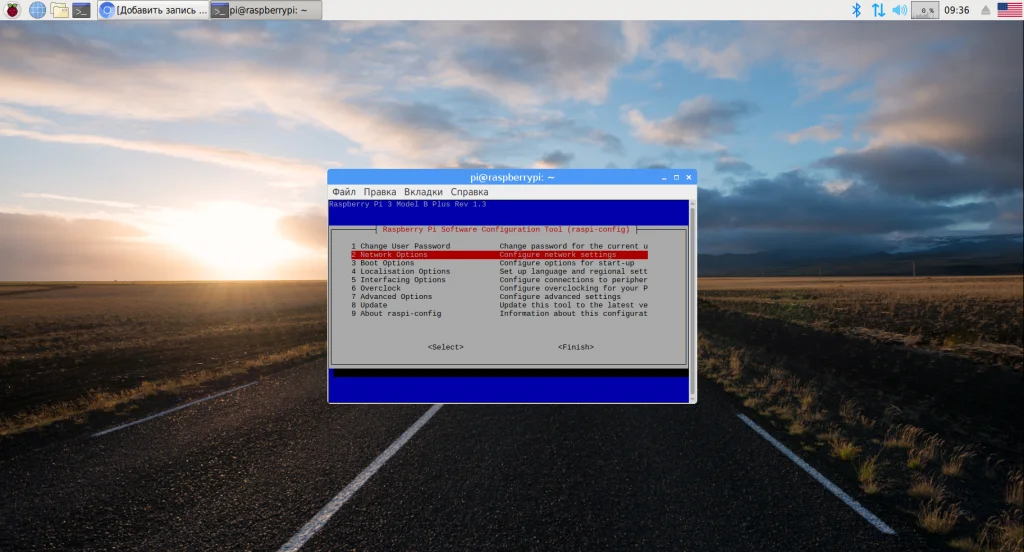Screen dimensions: 1024x552
Task: Select 5 Interfacing Options entry
Action: click(499, 280)
